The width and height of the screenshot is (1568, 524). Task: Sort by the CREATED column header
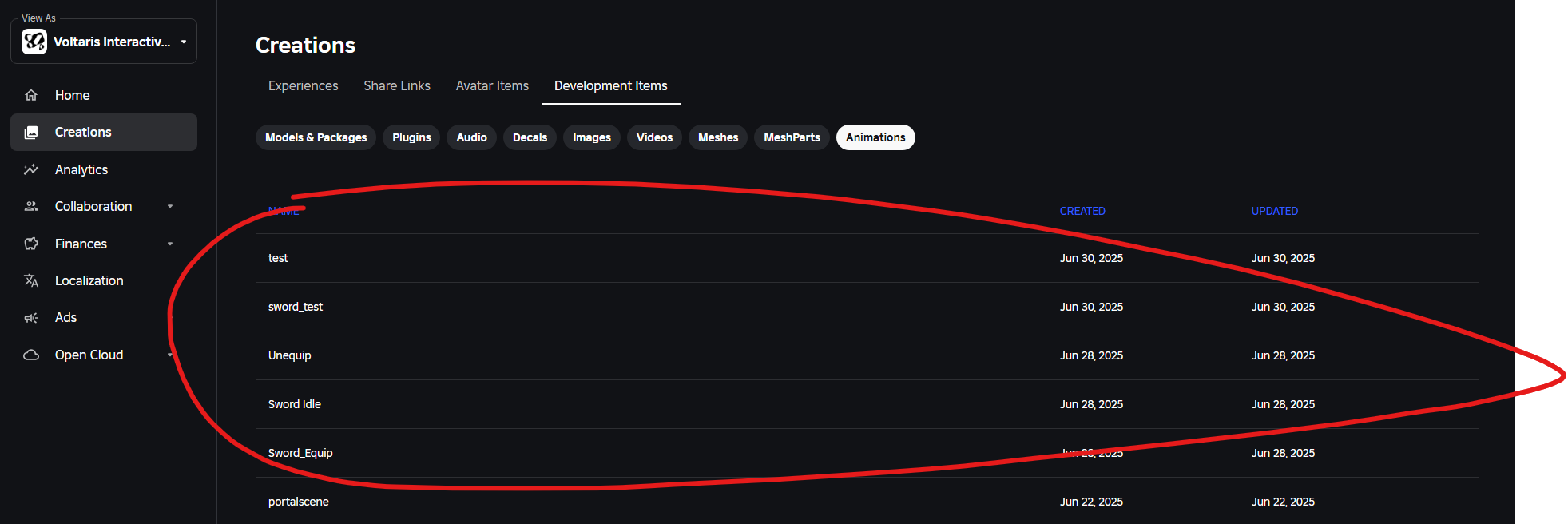tap(1082, 211)
